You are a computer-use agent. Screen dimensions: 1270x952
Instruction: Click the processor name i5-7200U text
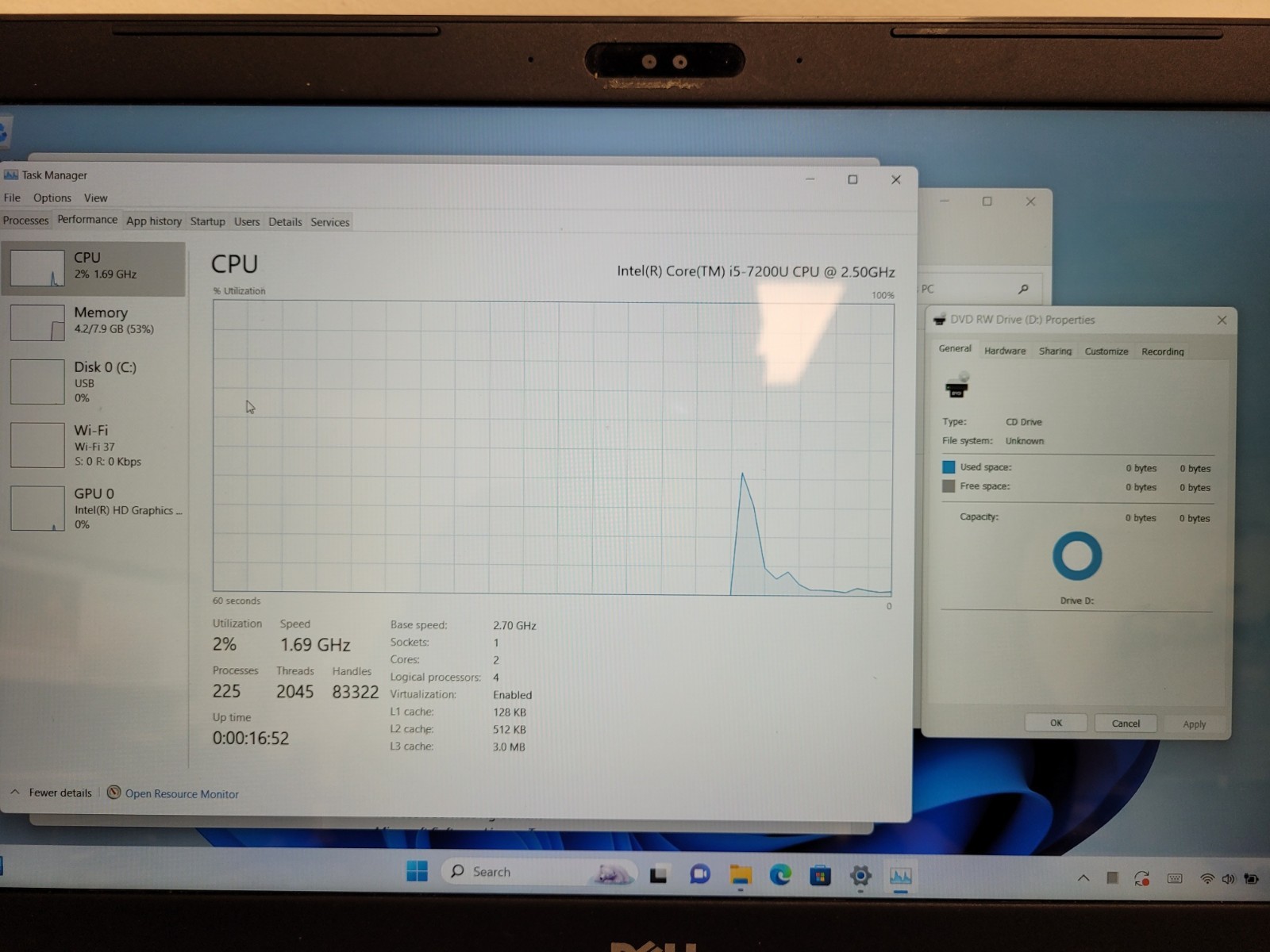point(756,271)
